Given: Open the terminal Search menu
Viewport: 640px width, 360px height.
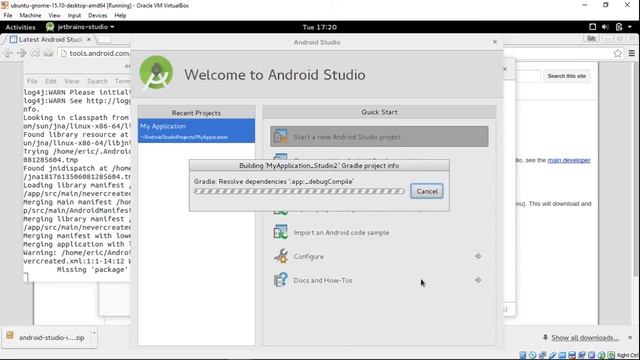Looking at the screenshot, I should point(97,81).
